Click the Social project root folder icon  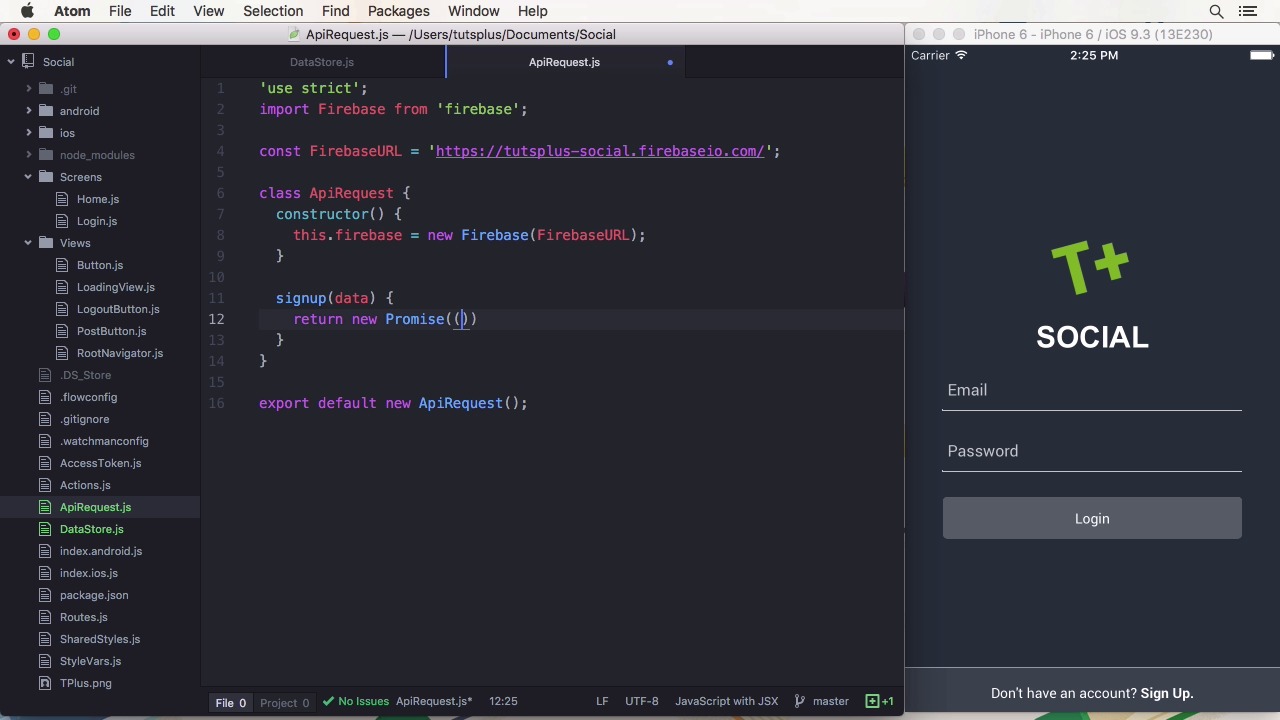pyautogui.click(x=29, y=62)
